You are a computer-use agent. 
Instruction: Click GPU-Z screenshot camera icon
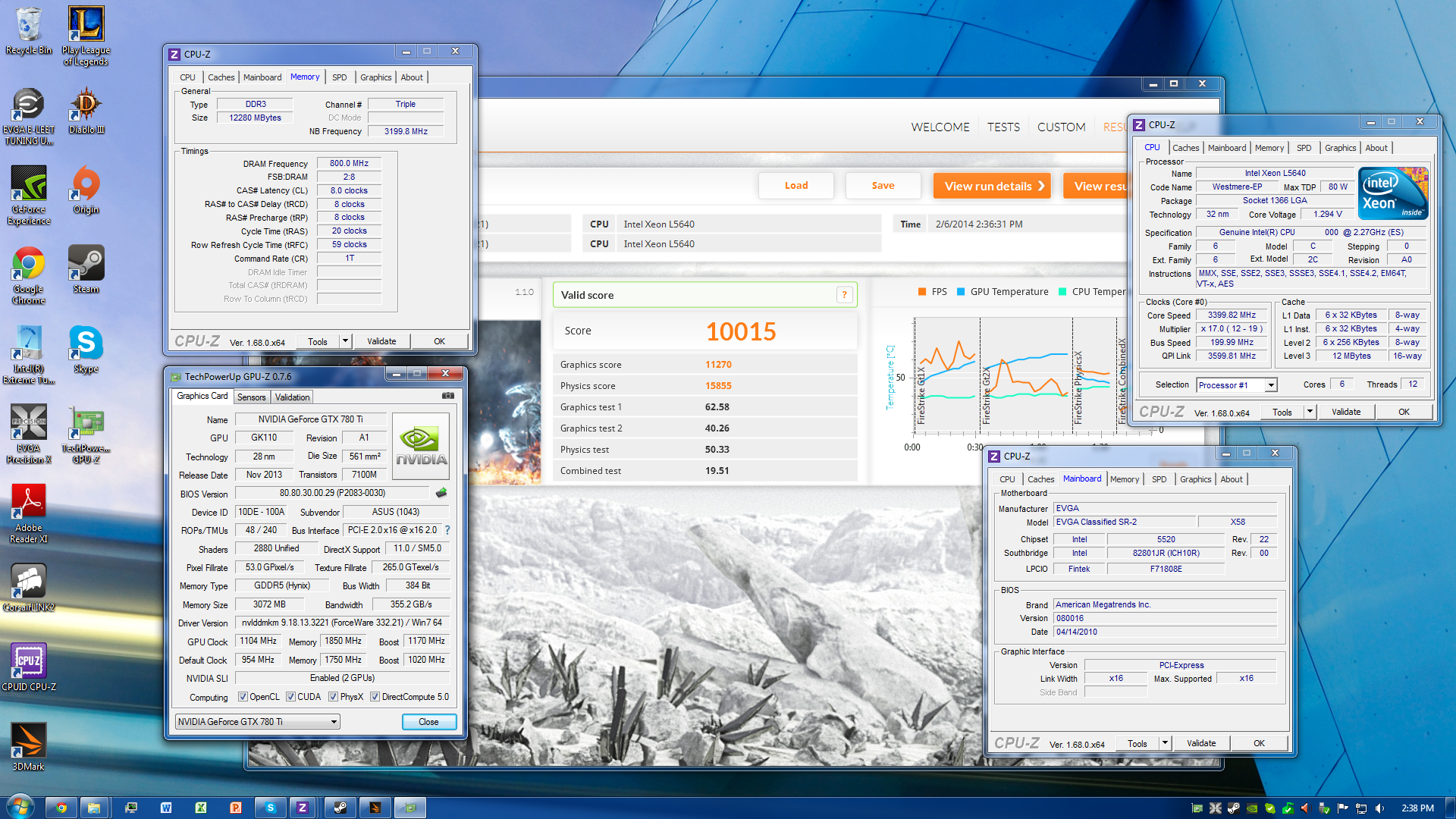pos(448,396)
